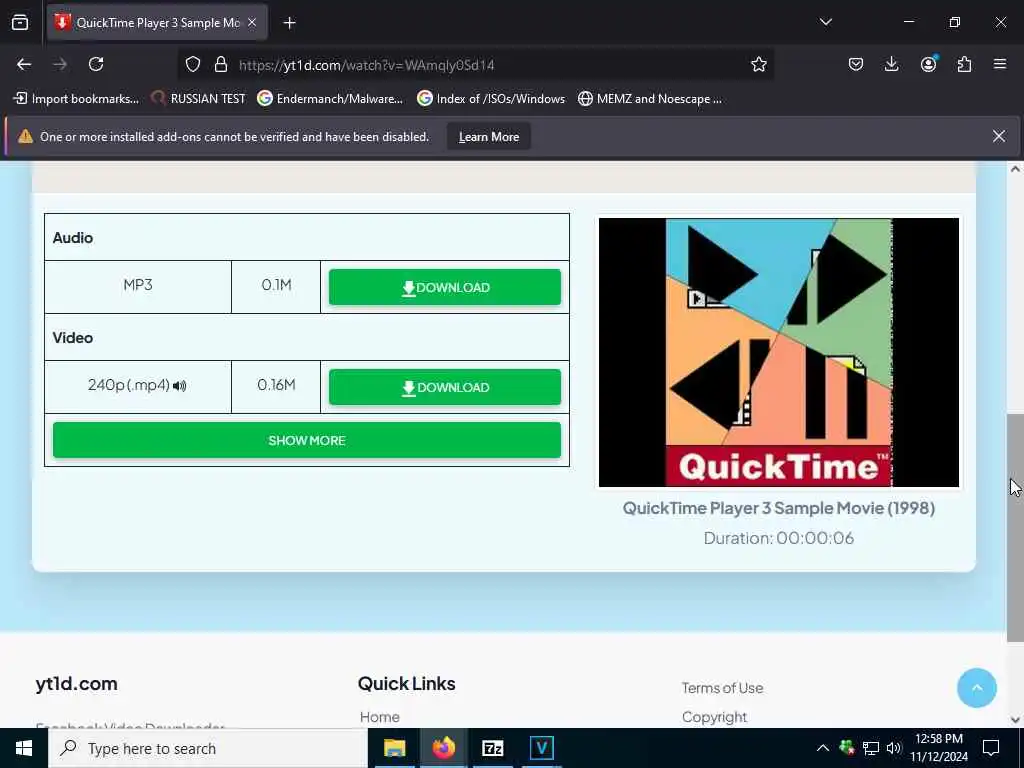1024x768 pixels.
Task: Open the Endermanch/Malware bookmark
Action: coord(330,99)
